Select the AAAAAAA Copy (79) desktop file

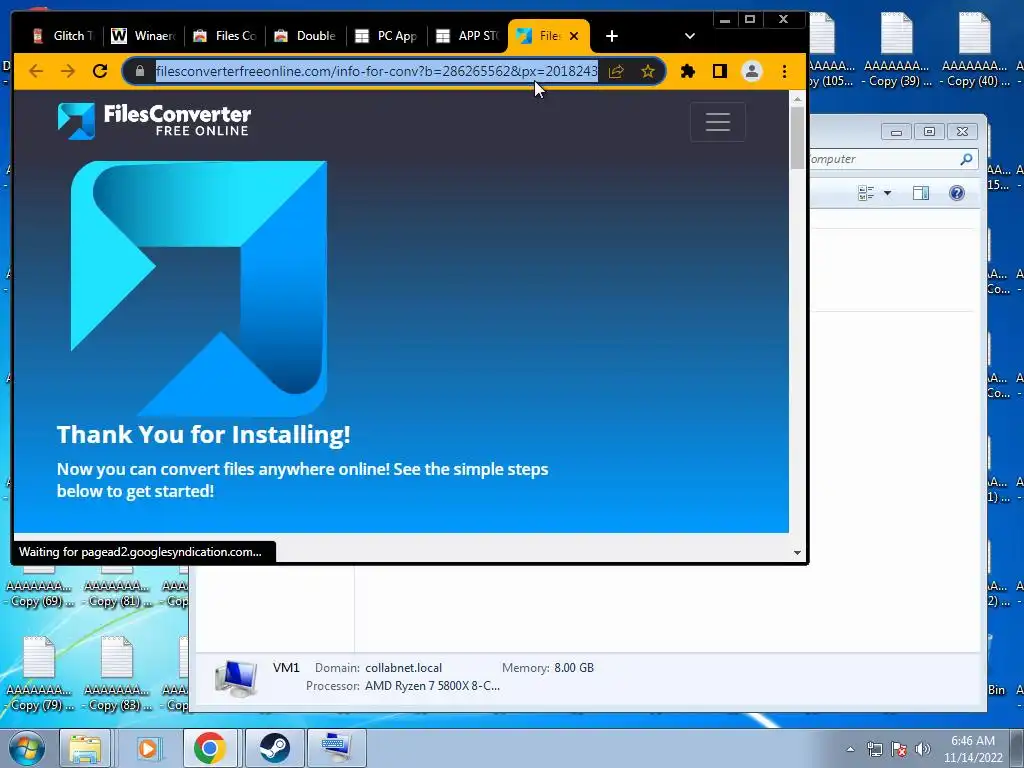pyautogui.click(x=39, y=674)
